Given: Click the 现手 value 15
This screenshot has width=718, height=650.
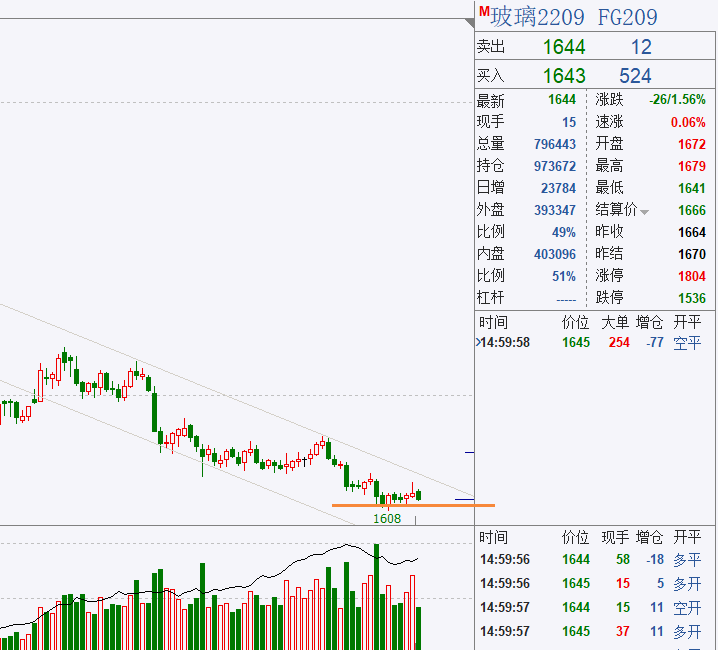Looking at the screenshot, I should 569,122.
